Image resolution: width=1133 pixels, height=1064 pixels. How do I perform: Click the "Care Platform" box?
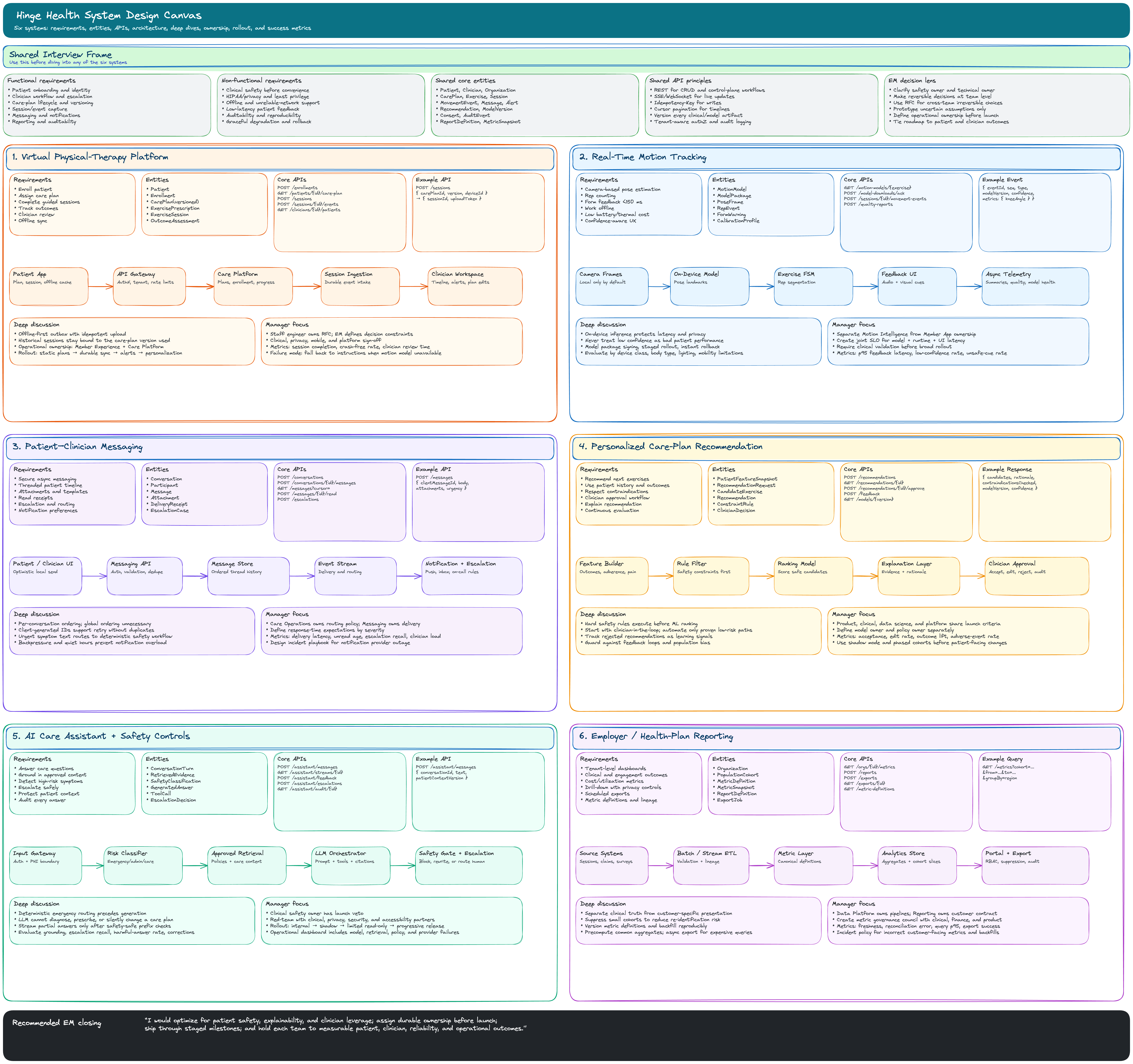pos(253,287)
